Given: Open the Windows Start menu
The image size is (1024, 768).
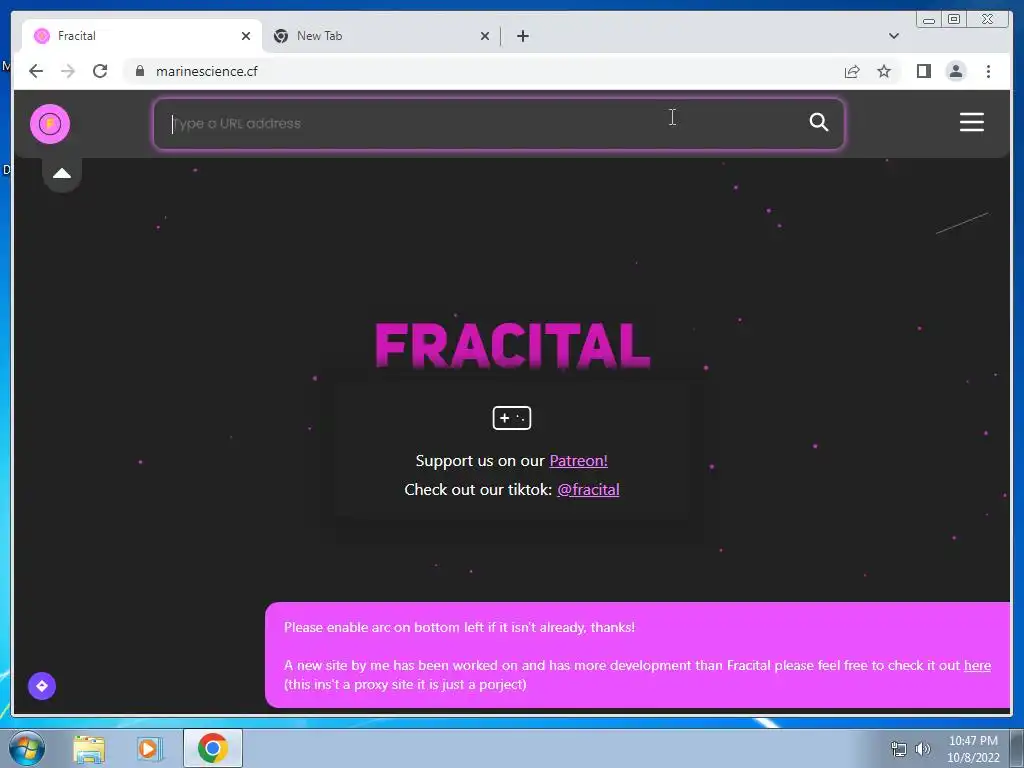Looking at the screenshot, I should click(x=27, y=748).
